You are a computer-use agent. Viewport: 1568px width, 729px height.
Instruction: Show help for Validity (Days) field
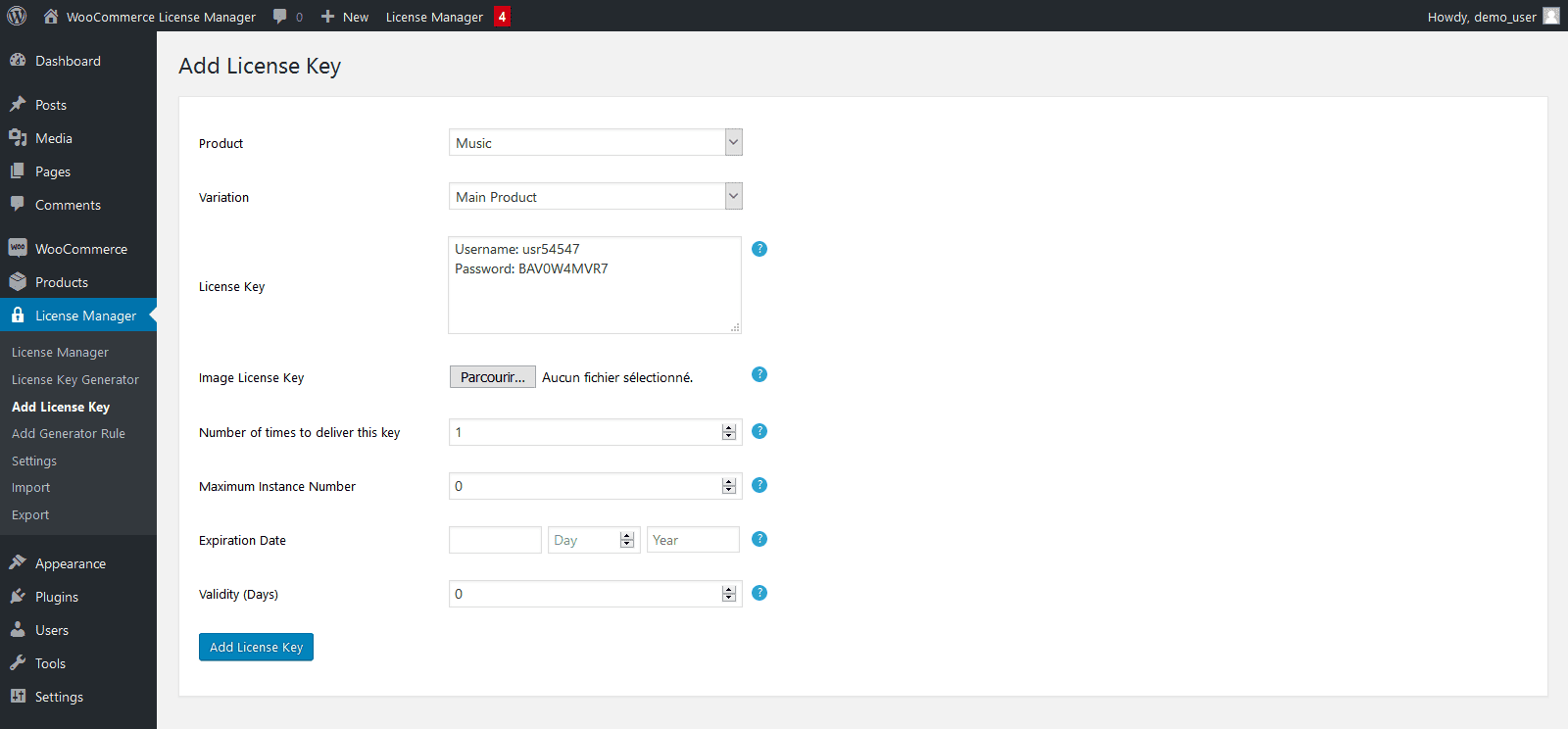759,593
